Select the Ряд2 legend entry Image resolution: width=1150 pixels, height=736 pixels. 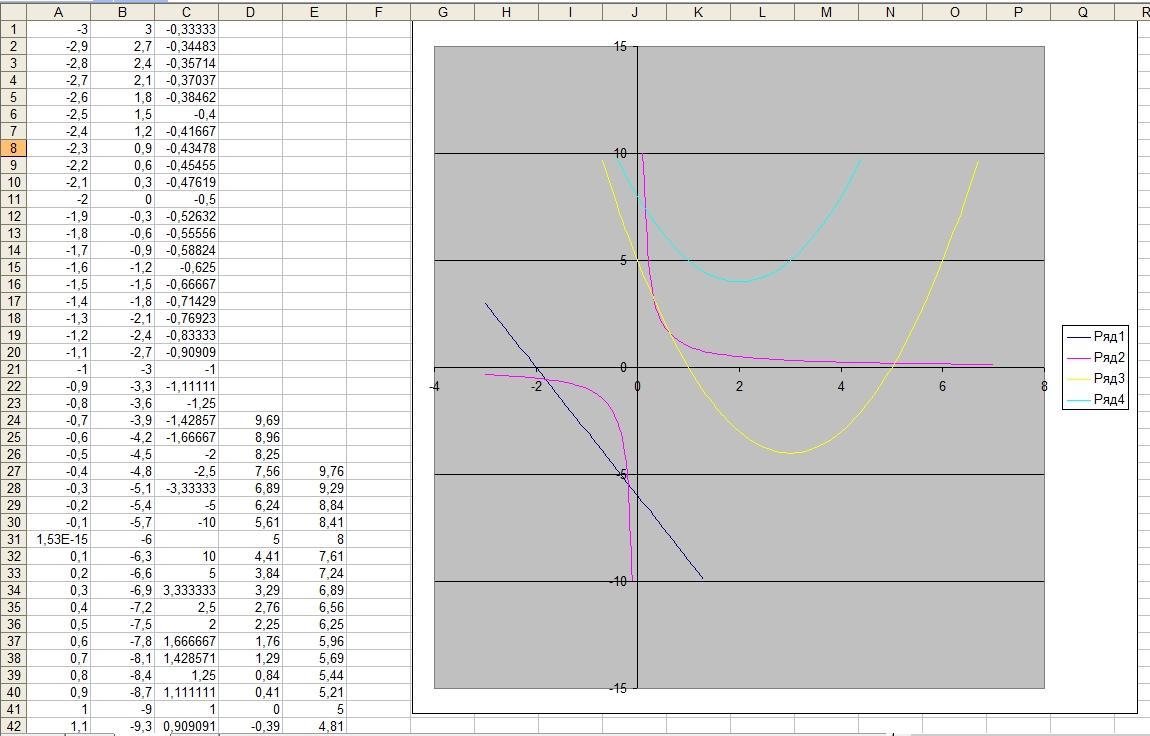point(1109,357)
